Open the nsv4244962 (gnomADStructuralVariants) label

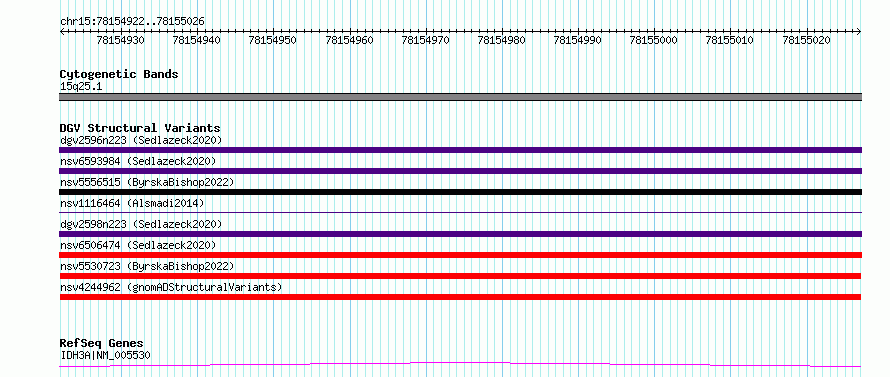click(171, 287)
